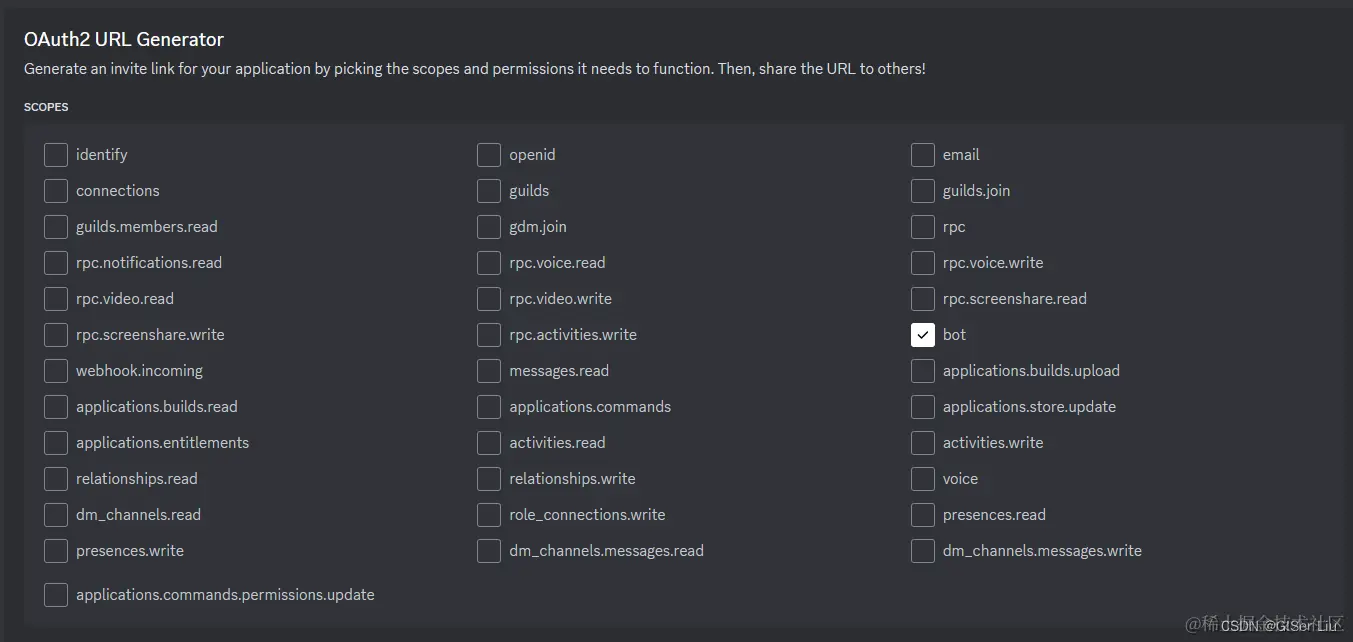Check the openid scope

click(x=489, y=155)
